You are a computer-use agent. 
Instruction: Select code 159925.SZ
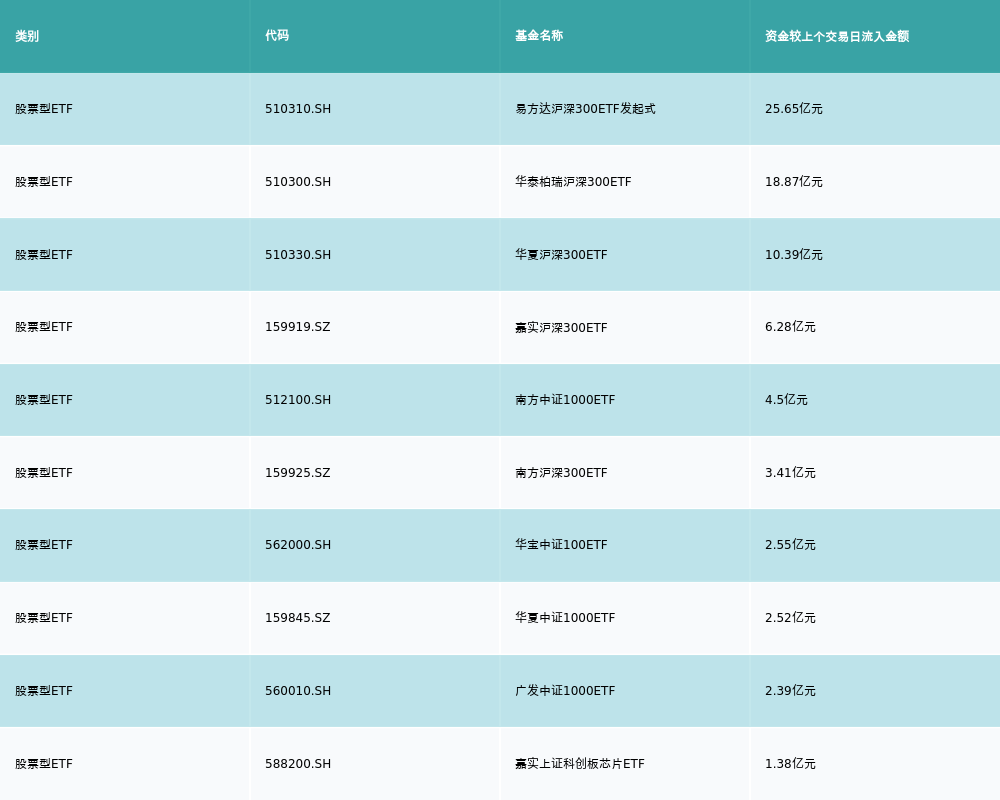click(298, 473)
